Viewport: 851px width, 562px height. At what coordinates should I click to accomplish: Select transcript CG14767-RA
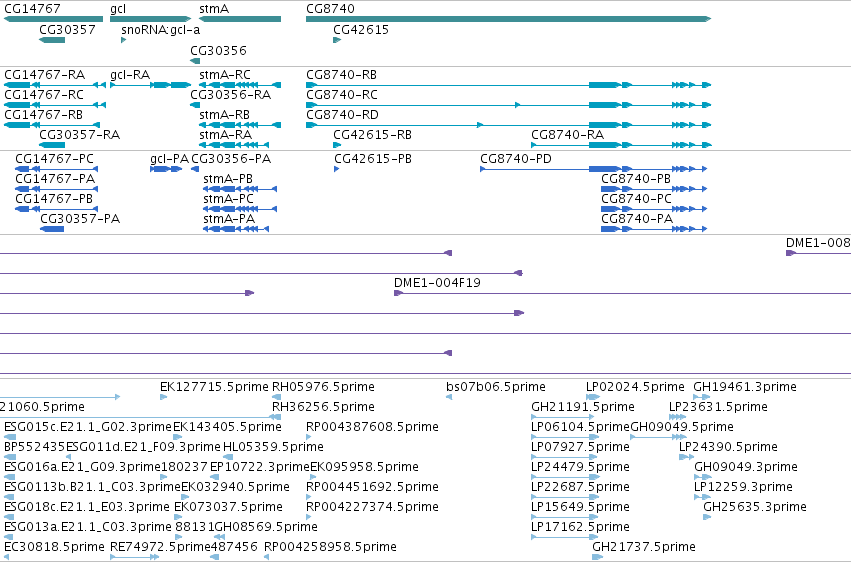coord(45,74)
